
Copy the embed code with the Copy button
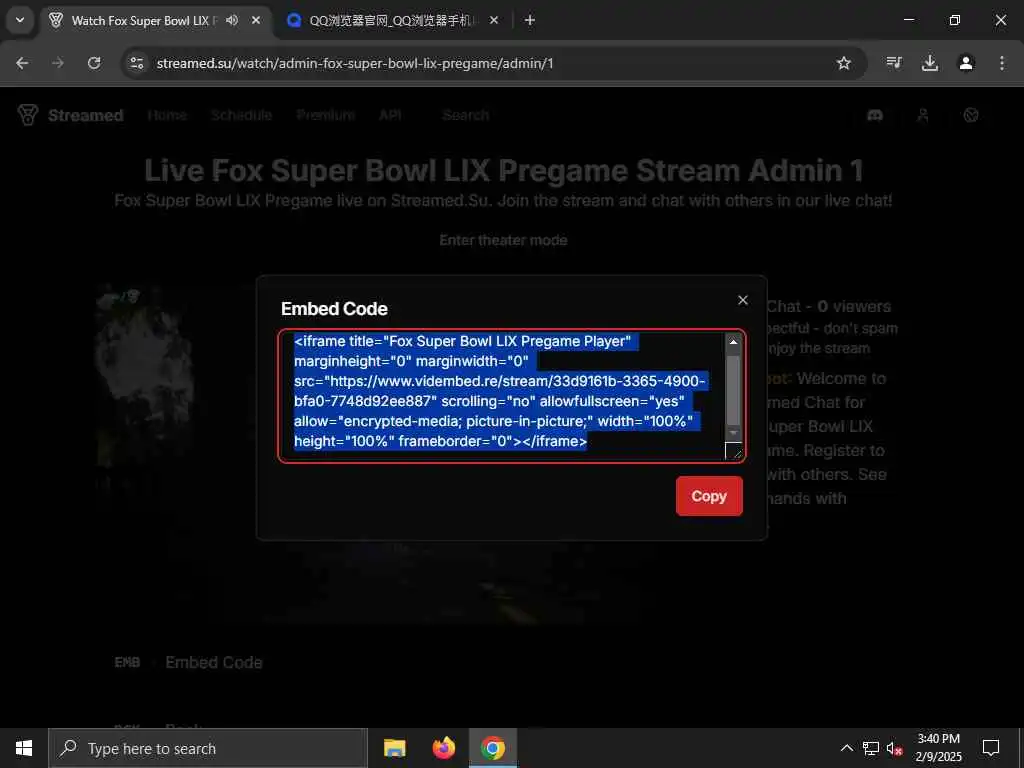[x=709, y=496]
